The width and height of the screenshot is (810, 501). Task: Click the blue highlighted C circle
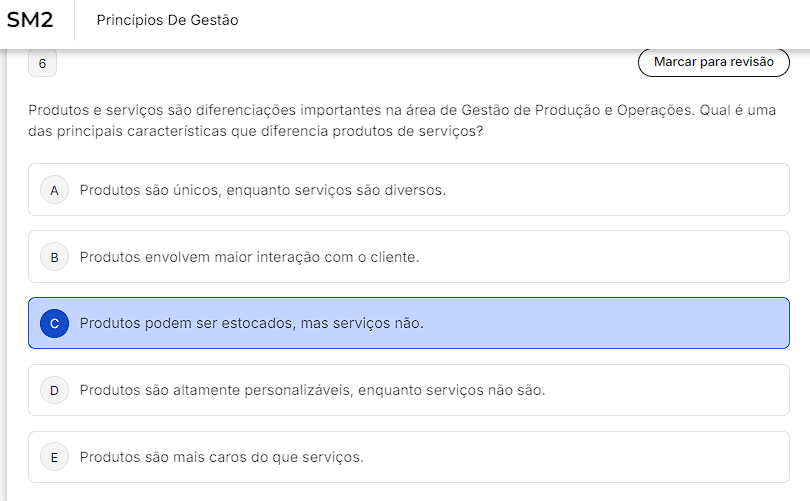[x=54, y=323]
